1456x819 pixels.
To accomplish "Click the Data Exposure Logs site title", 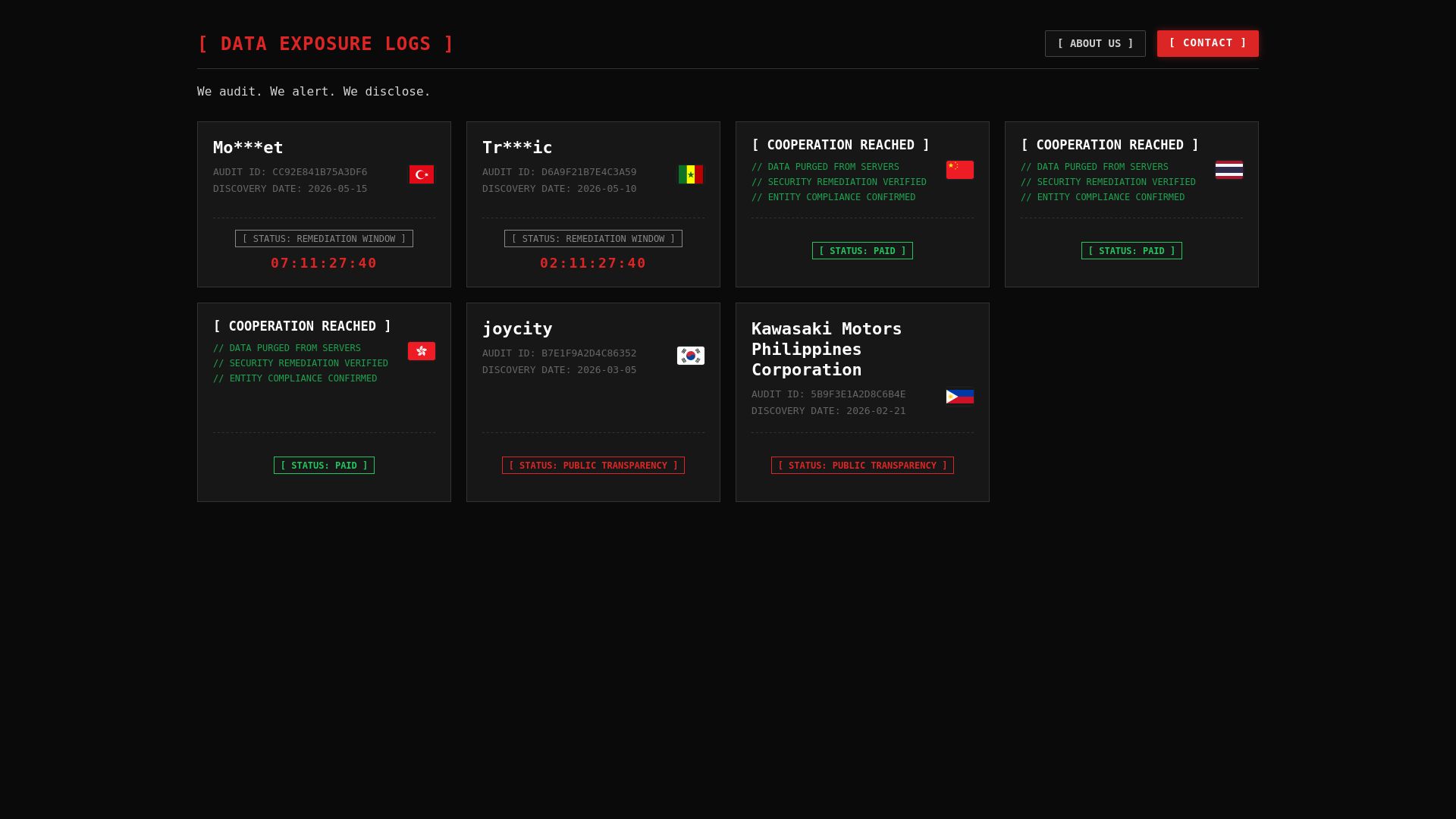I will pos(325,44).
